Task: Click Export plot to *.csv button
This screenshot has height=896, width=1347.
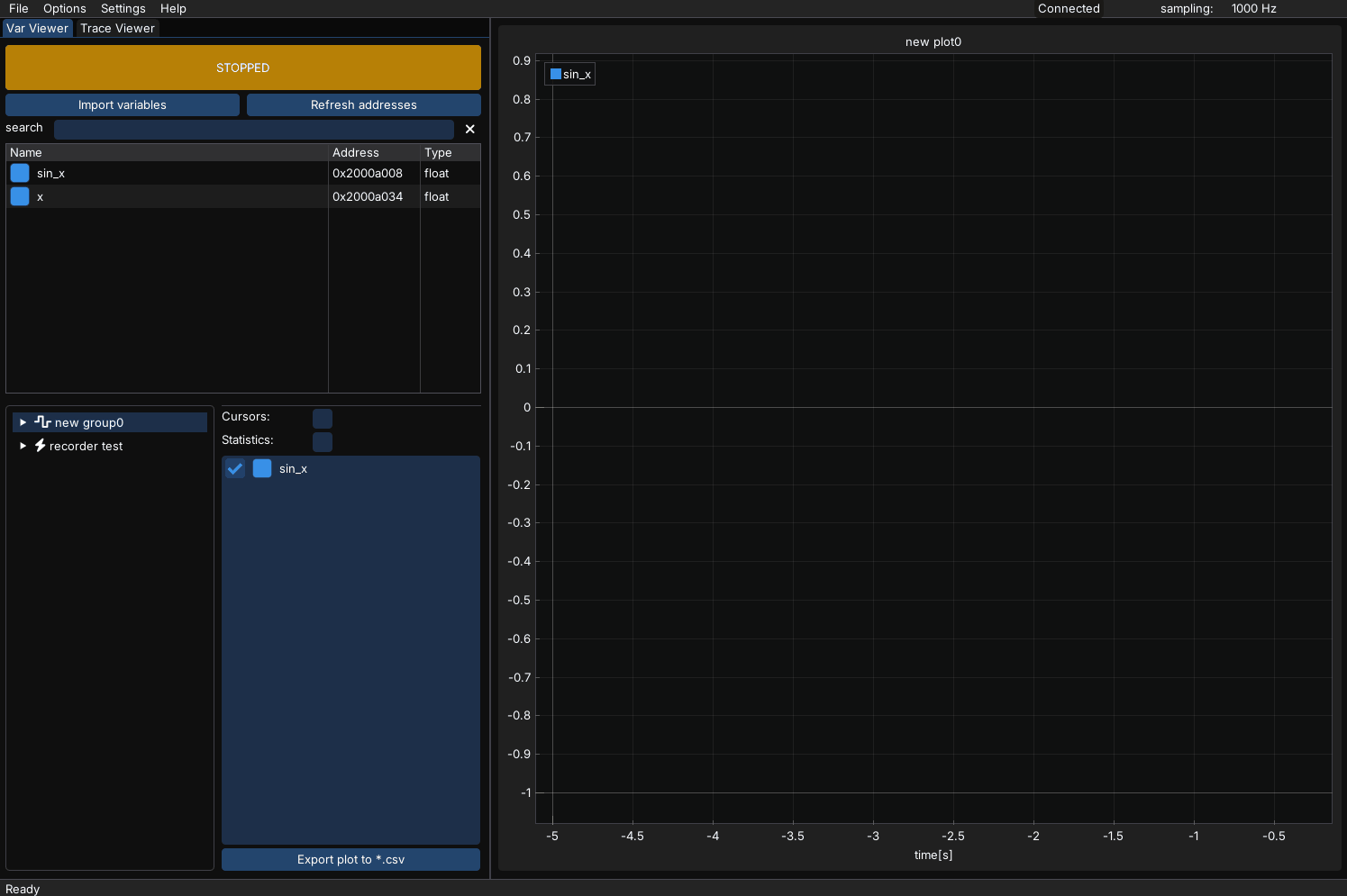Action: point(350,859)
